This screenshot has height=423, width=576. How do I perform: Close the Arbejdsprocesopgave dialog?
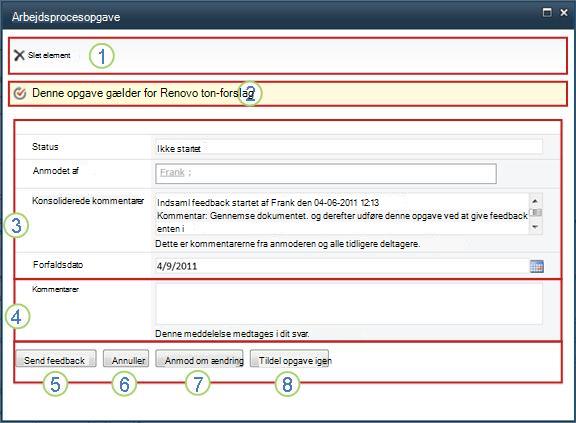pos(564,12)
